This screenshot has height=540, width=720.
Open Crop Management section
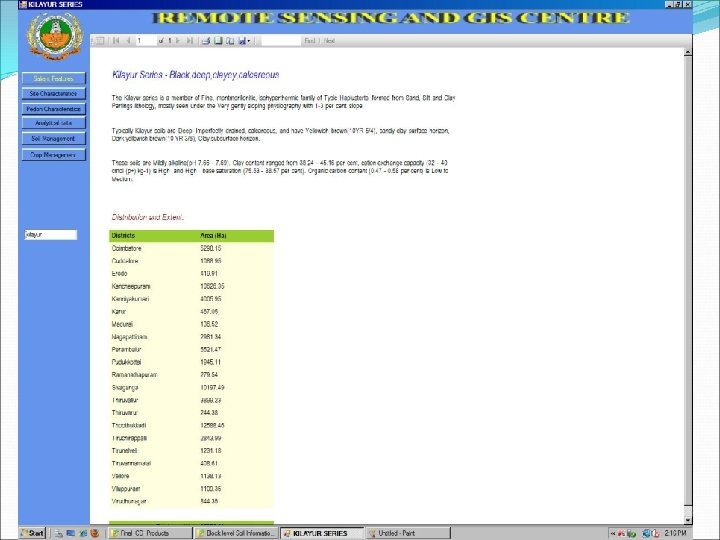[53, 155]
